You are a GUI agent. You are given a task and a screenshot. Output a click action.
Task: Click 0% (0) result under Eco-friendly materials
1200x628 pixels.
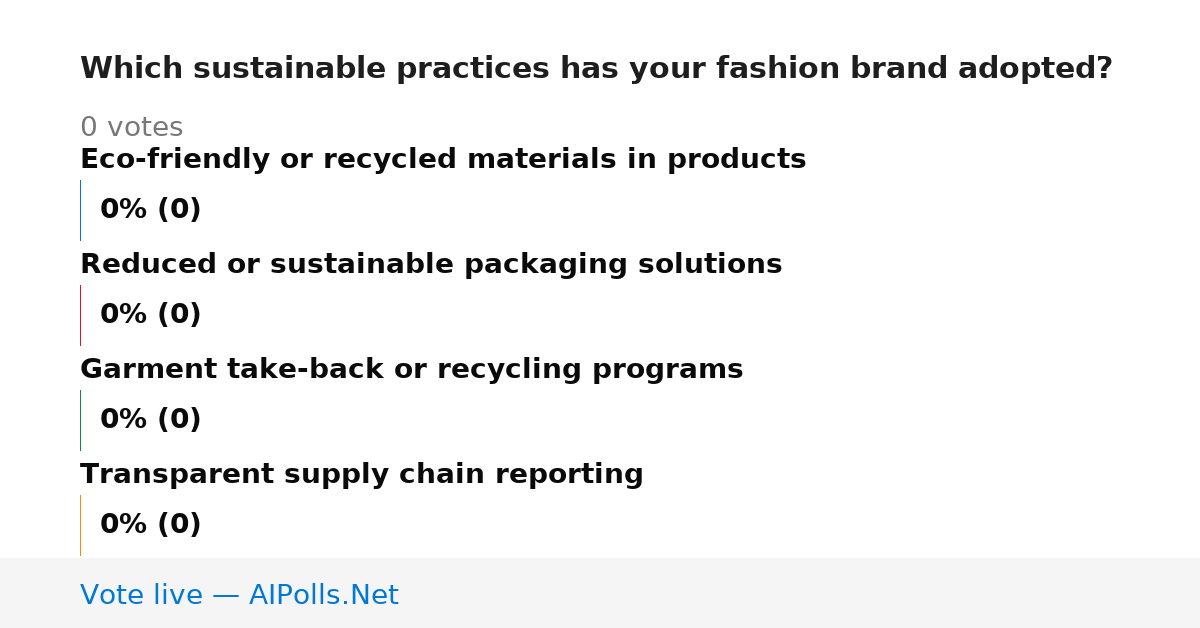(x=151, y=210)
